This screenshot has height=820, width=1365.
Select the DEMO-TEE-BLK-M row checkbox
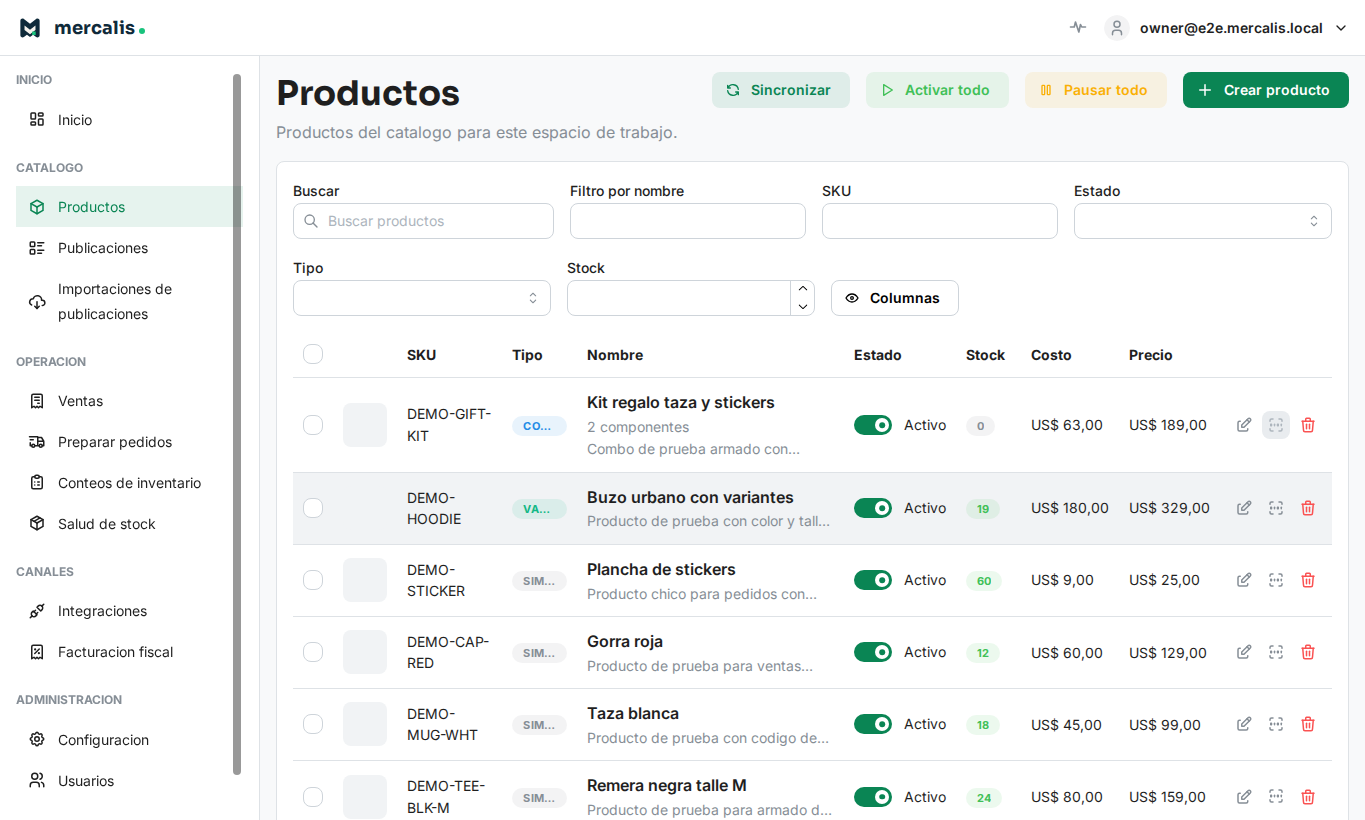313,797
